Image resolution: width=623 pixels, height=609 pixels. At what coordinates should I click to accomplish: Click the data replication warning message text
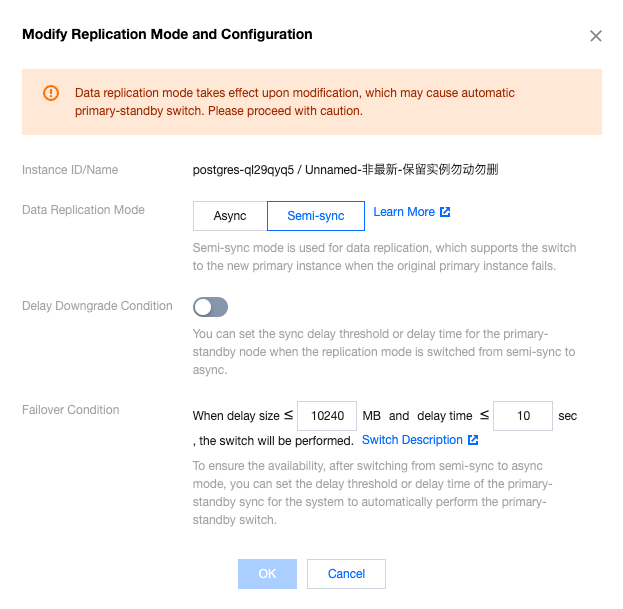point(295,101)
